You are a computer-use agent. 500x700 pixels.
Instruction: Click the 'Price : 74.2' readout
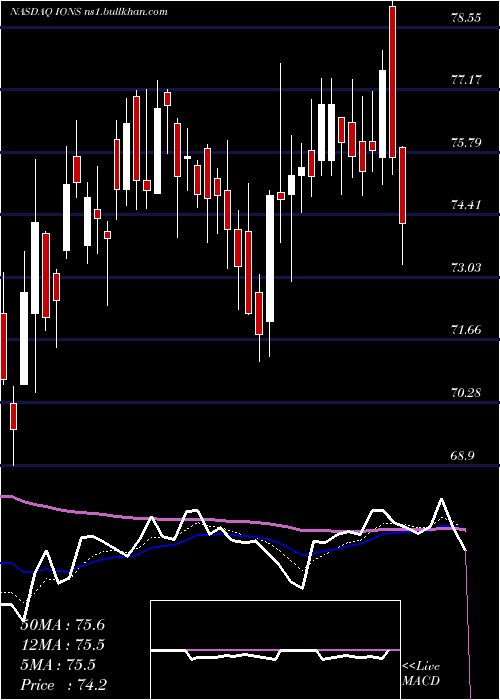point(63,685)
